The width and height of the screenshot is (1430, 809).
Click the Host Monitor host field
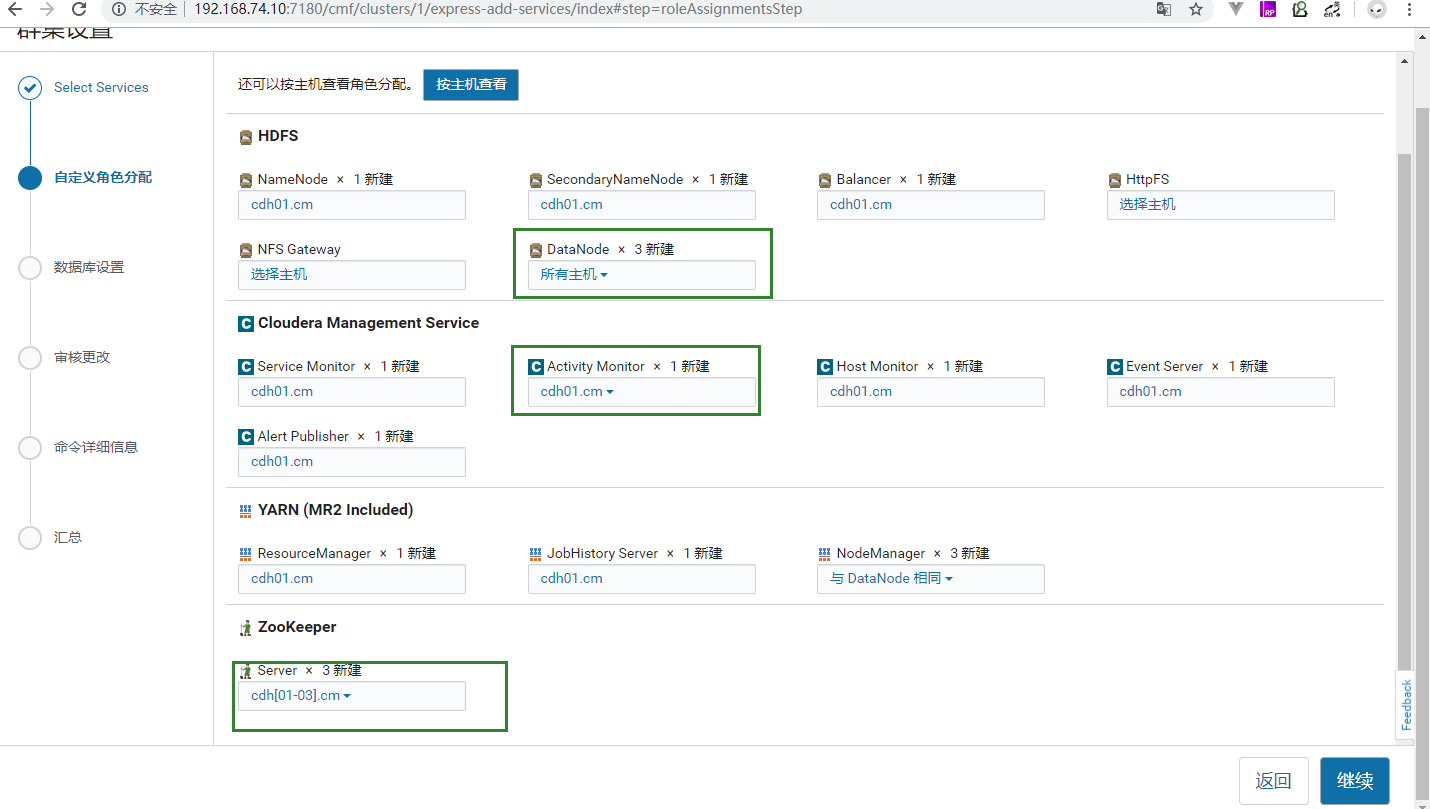point(931,392)
